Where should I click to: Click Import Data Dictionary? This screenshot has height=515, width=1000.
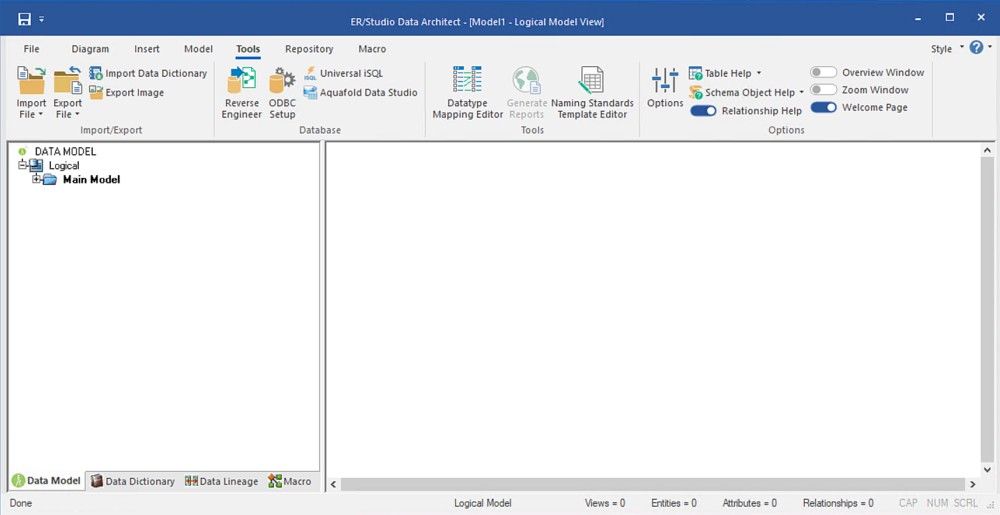coord(148,73)
